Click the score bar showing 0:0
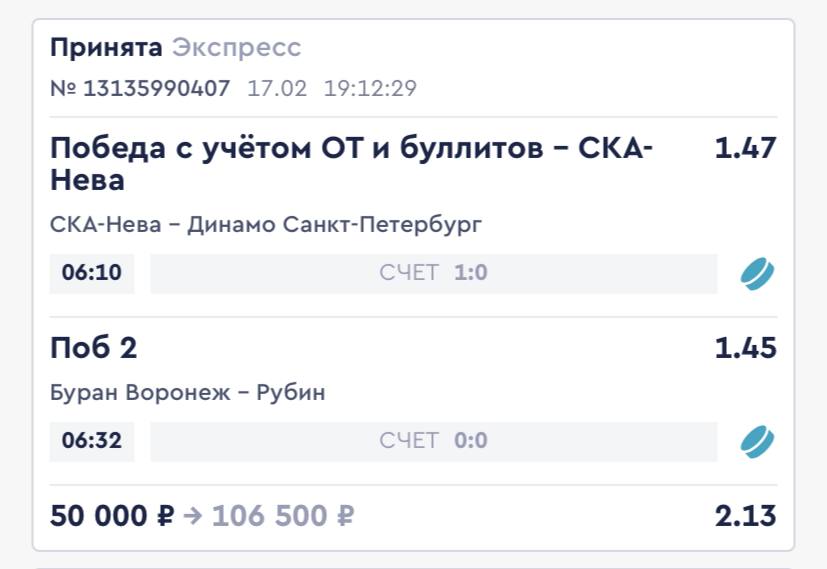 [433, 441]
